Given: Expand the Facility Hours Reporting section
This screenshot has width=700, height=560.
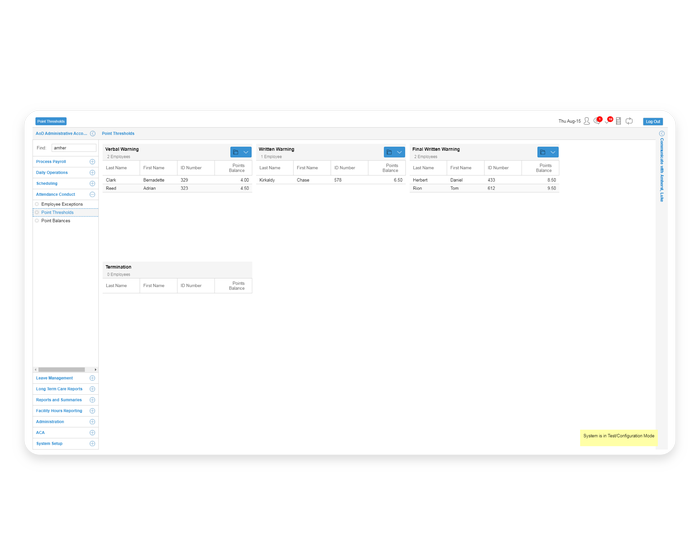Looking at the screenshot, I should pos(92,411).
